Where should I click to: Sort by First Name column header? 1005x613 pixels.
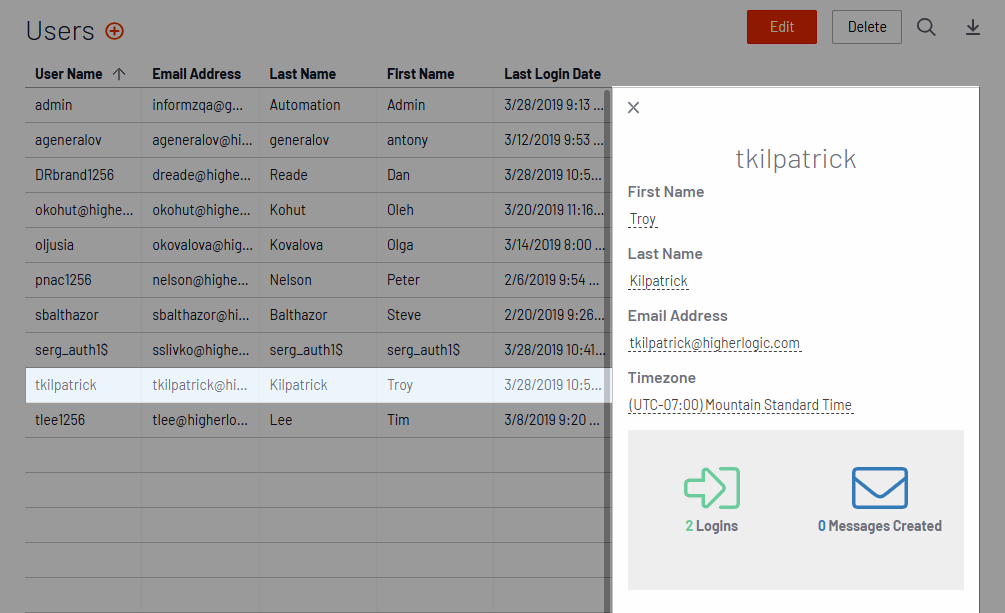coord(420,74)
